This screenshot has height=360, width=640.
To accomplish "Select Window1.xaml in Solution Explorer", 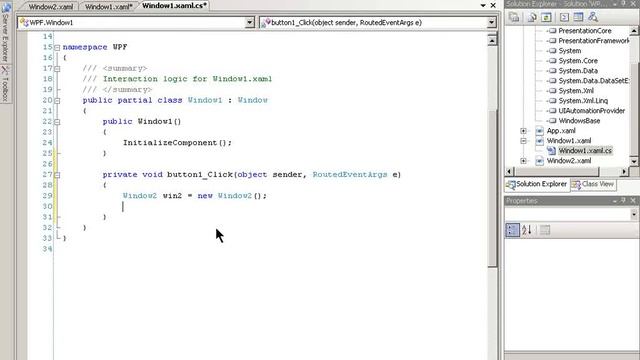I will click(569, 141).
